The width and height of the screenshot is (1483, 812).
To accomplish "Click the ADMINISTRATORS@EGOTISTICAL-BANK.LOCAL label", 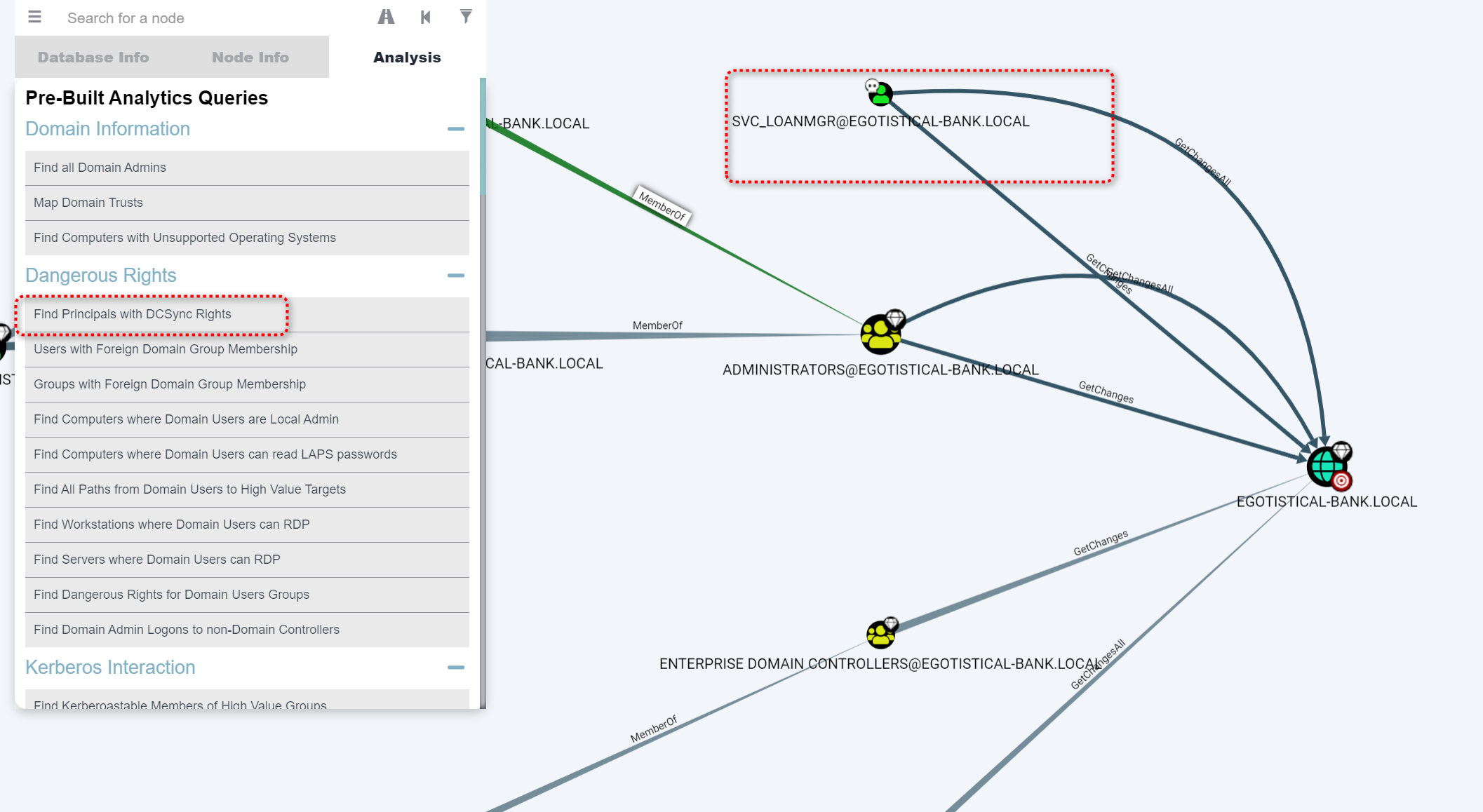I will click(x=880, y=370).
